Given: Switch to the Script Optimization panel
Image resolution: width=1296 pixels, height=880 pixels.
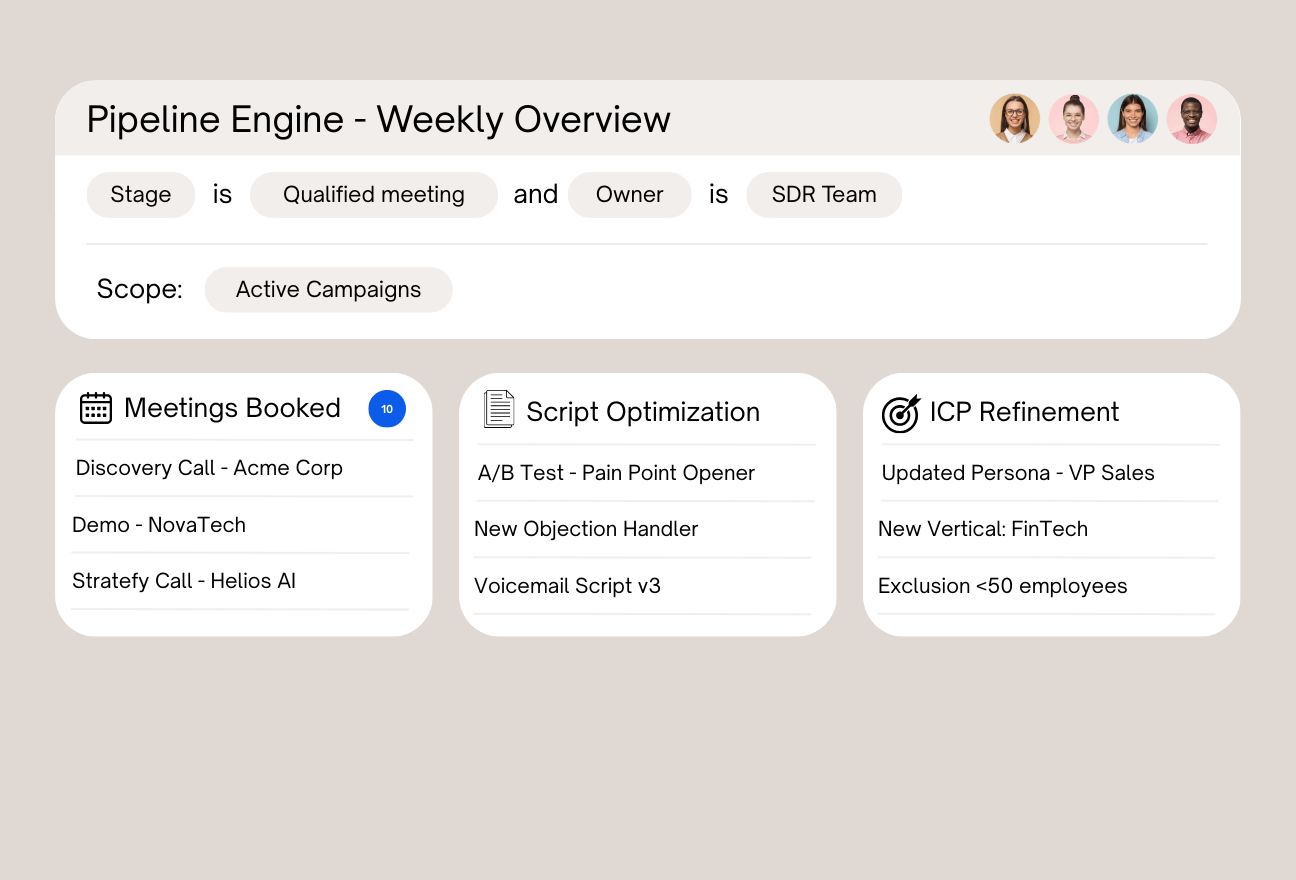Looking at the screenshot, I should click(642, 412).
